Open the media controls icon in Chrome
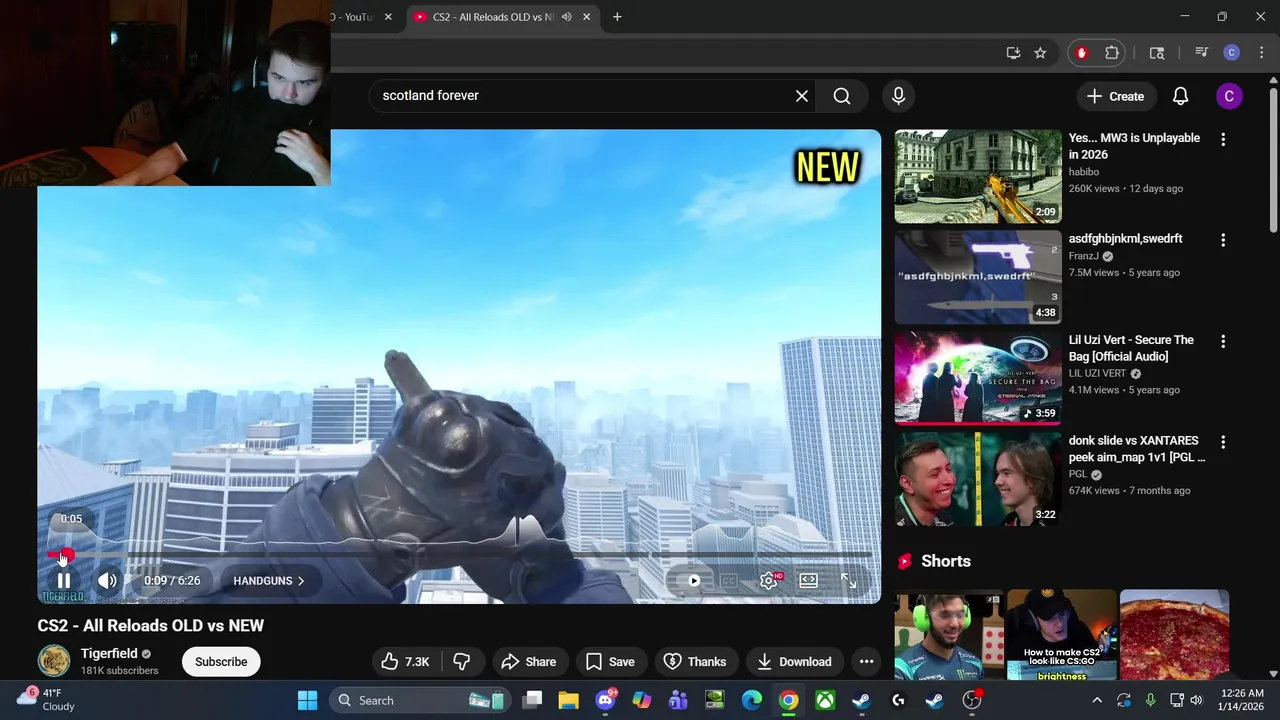This screenshot has width=1280, height=720. 1202,53
